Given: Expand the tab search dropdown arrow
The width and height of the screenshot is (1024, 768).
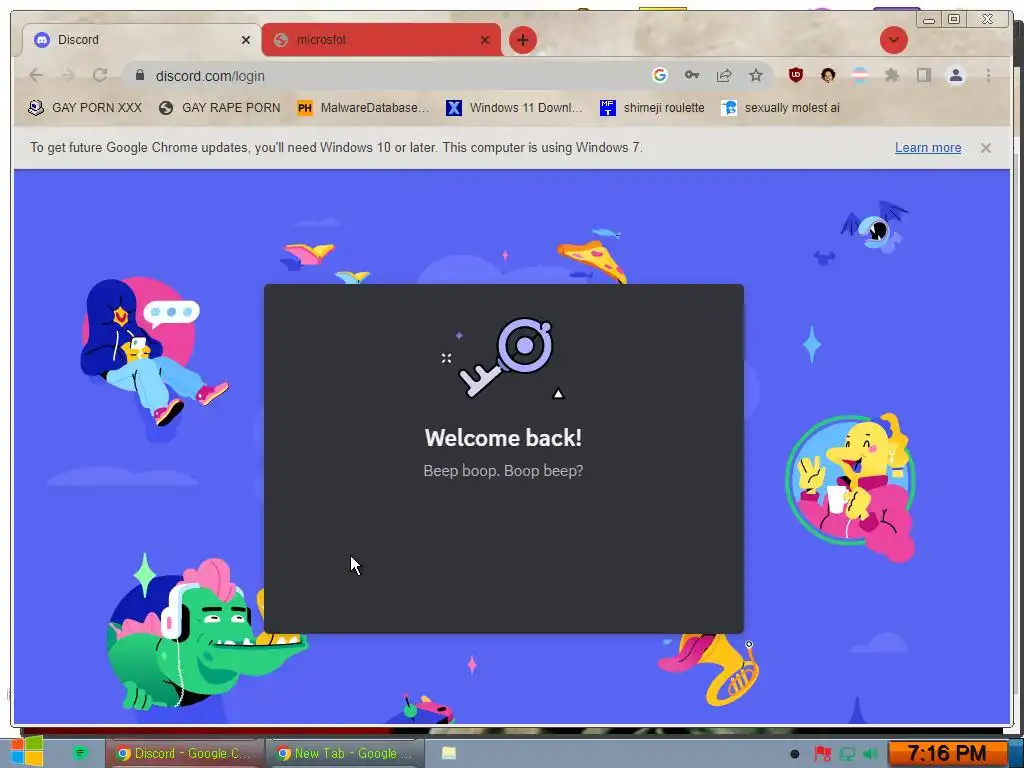Looking at the screenshot, I should pos(893,40).
